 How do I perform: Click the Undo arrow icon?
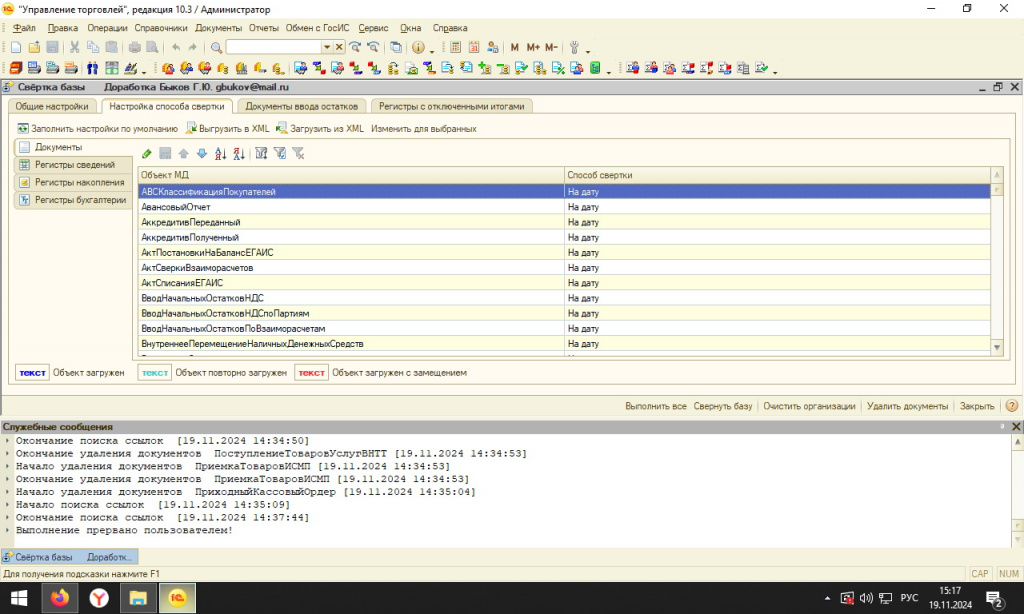[x=176, y=47]
